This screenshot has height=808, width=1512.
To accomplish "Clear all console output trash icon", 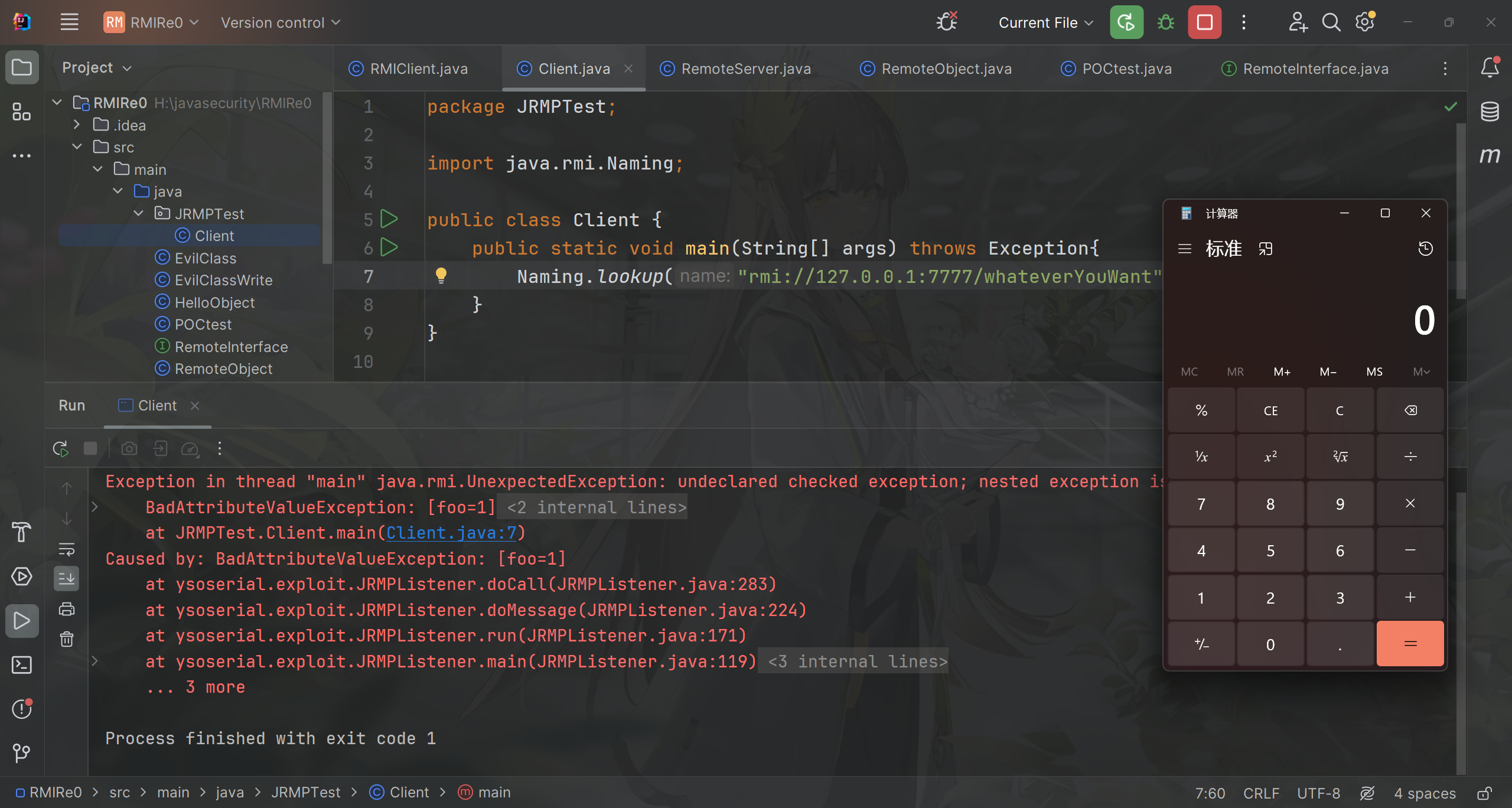I will 67,639.
